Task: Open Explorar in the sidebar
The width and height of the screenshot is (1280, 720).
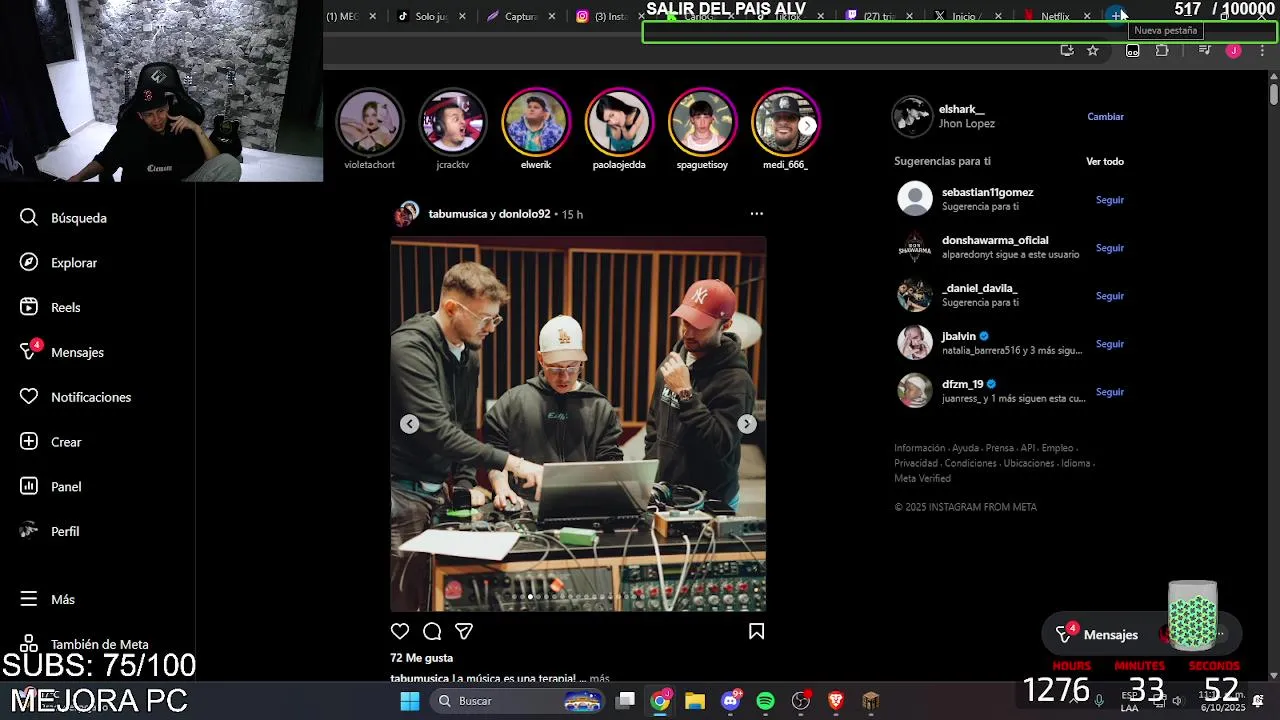Action: 60,263
